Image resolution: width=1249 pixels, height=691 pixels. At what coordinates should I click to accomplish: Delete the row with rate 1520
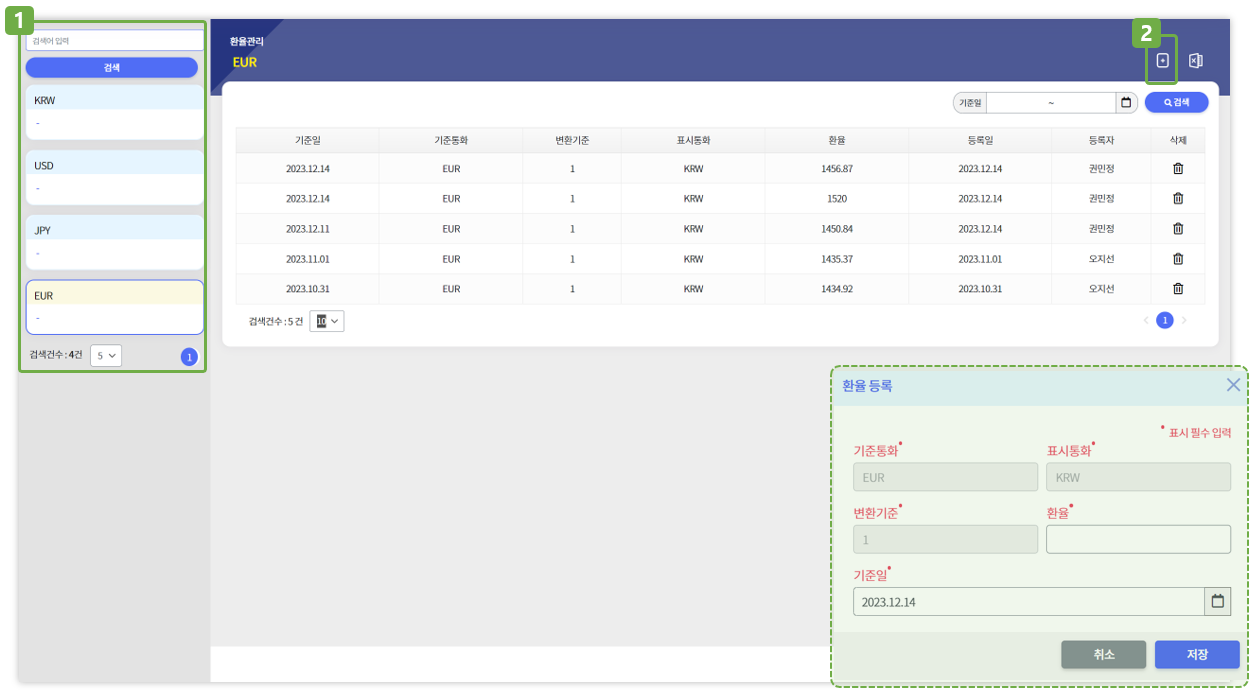(x=1178, y=199)
